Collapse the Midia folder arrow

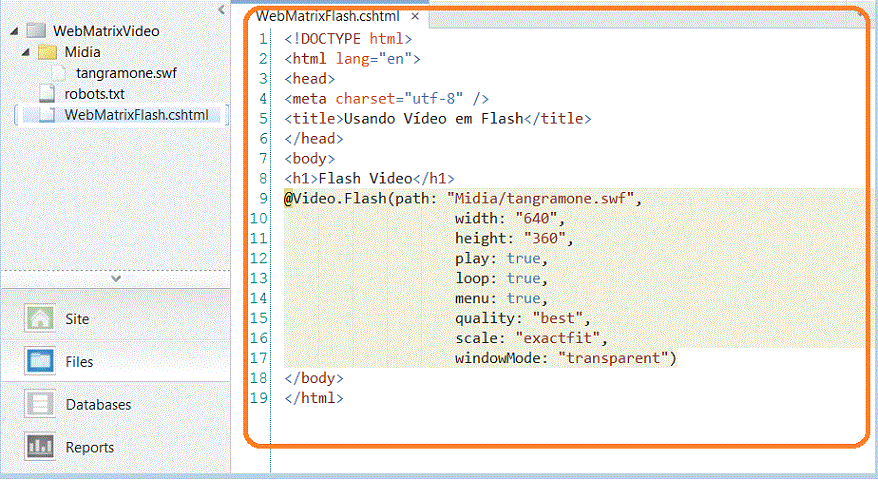coord(25,52)
